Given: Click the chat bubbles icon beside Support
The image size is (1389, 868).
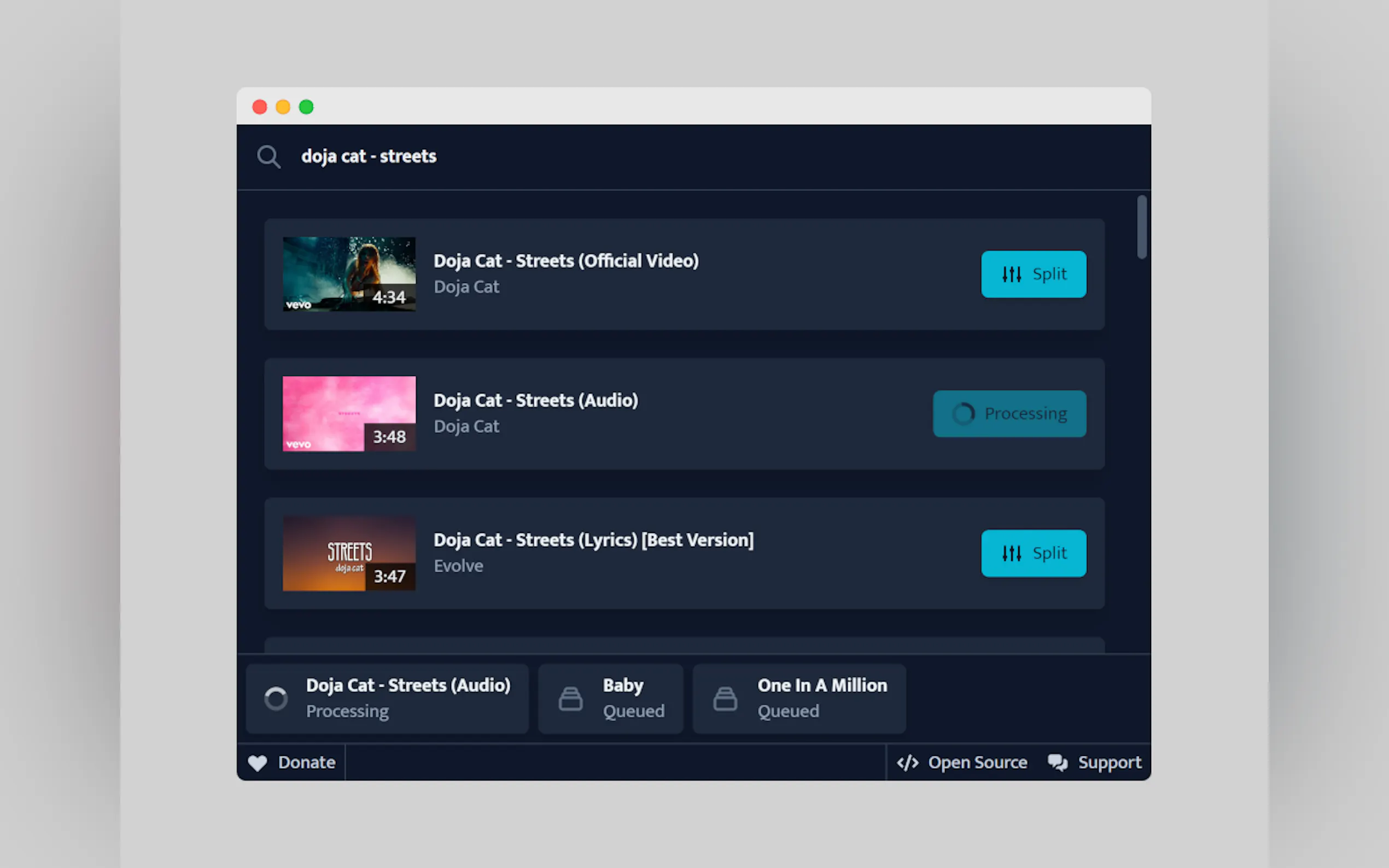Looking at the screenshot, I should point(1057,763).
